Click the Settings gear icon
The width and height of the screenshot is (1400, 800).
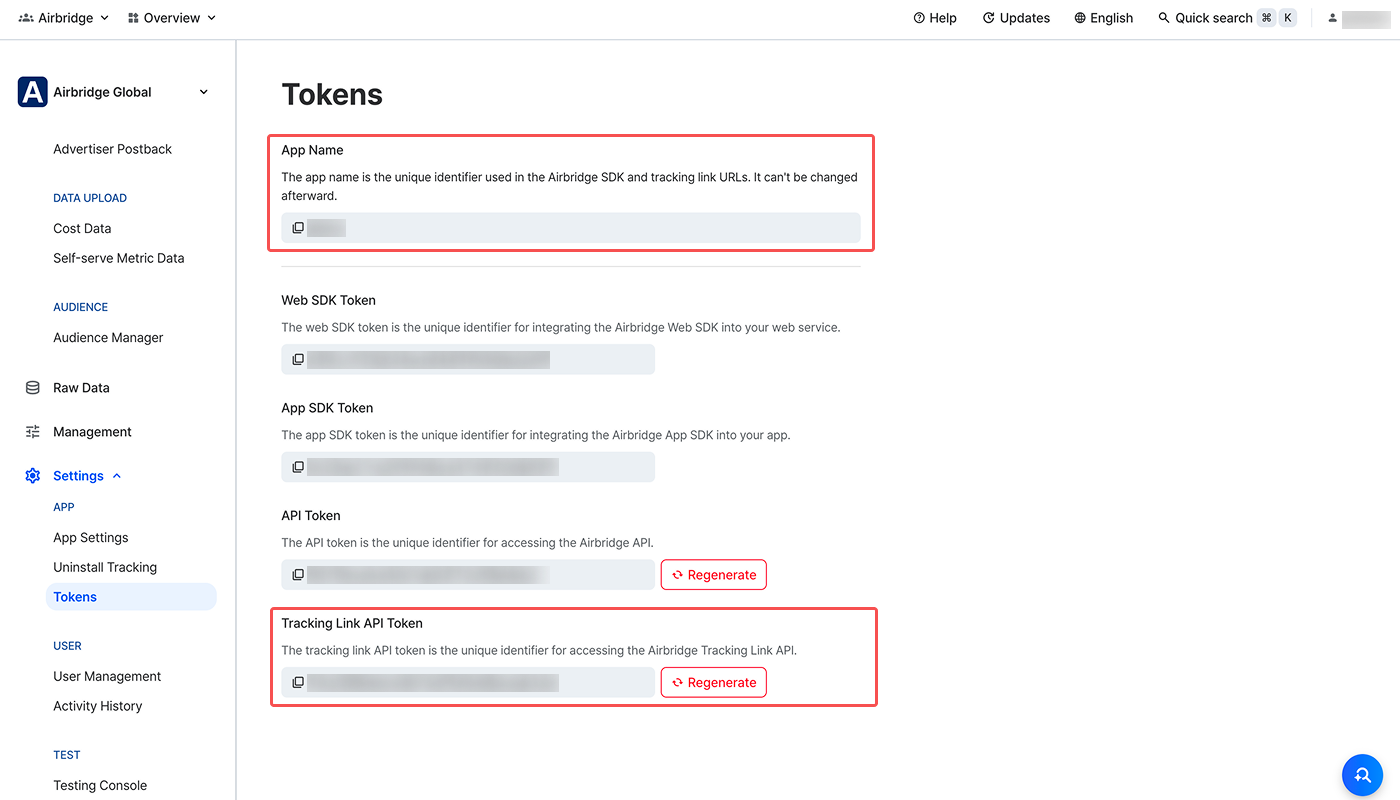[33, 476]
